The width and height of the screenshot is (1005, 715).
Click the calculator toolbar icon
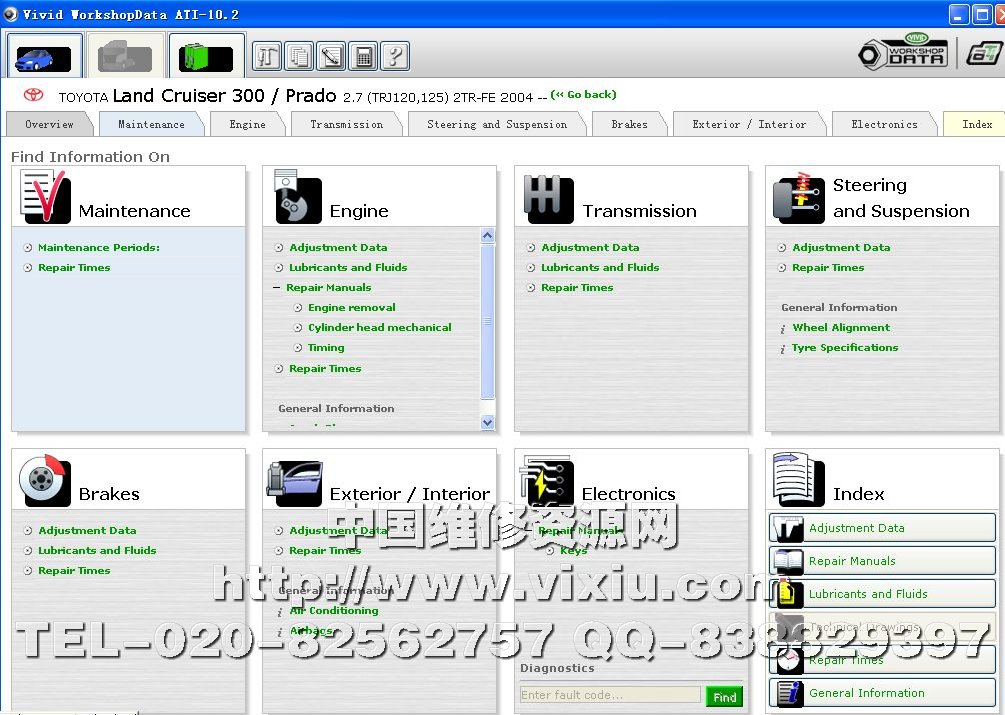tap(363, 56)
